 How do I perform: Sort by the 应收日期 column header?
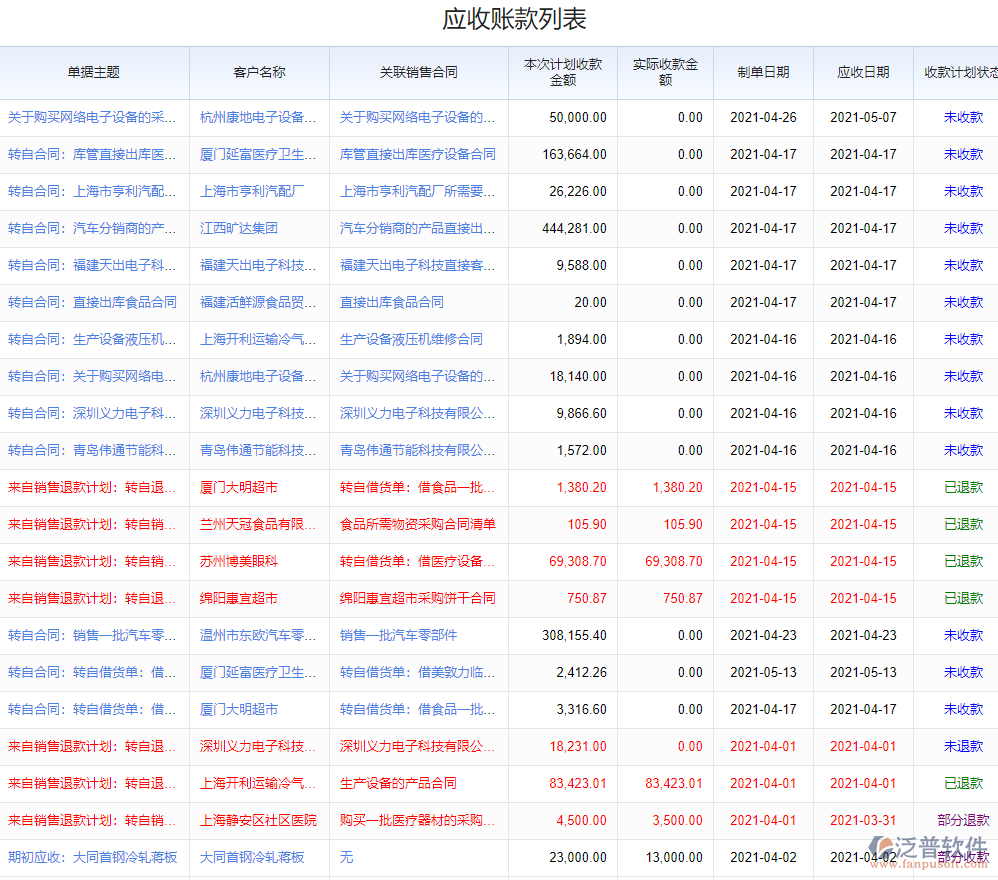(863, 72)
